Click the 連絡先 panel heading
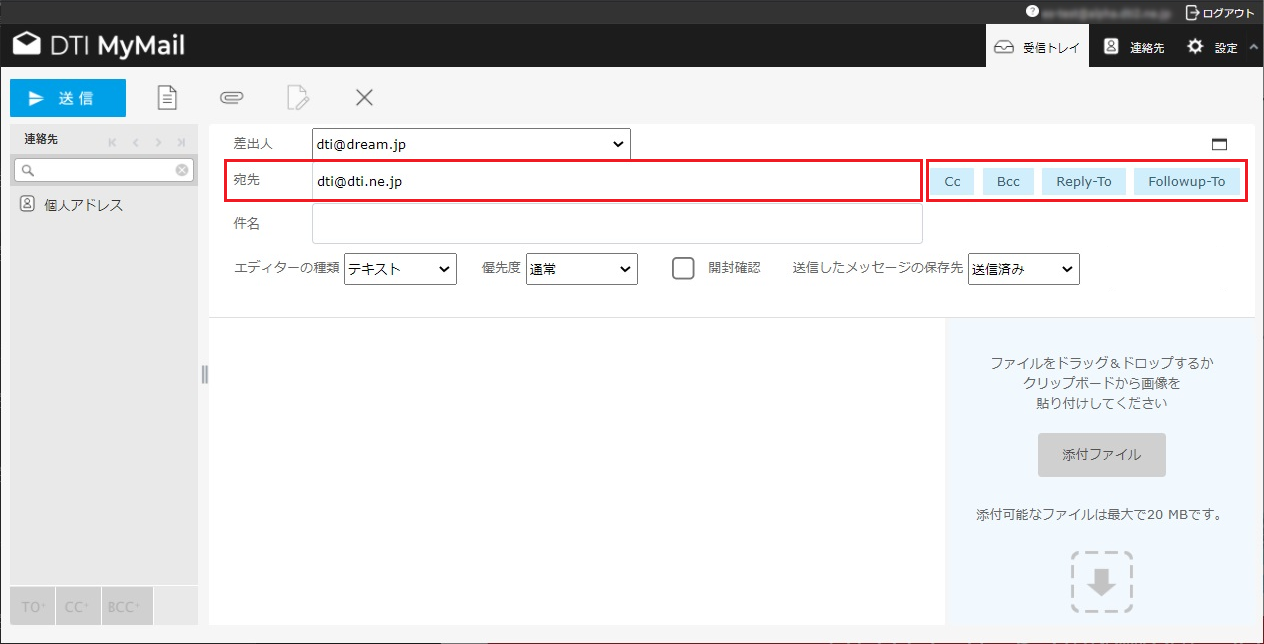 coord(41,140)
